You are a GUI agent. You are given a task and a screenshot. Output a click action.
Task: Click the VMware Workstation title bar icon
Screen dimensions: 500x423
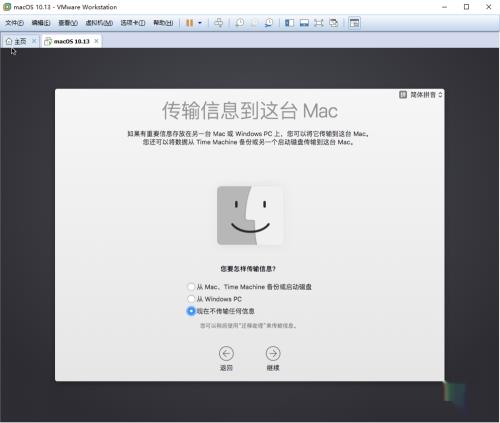coord(7,7)
